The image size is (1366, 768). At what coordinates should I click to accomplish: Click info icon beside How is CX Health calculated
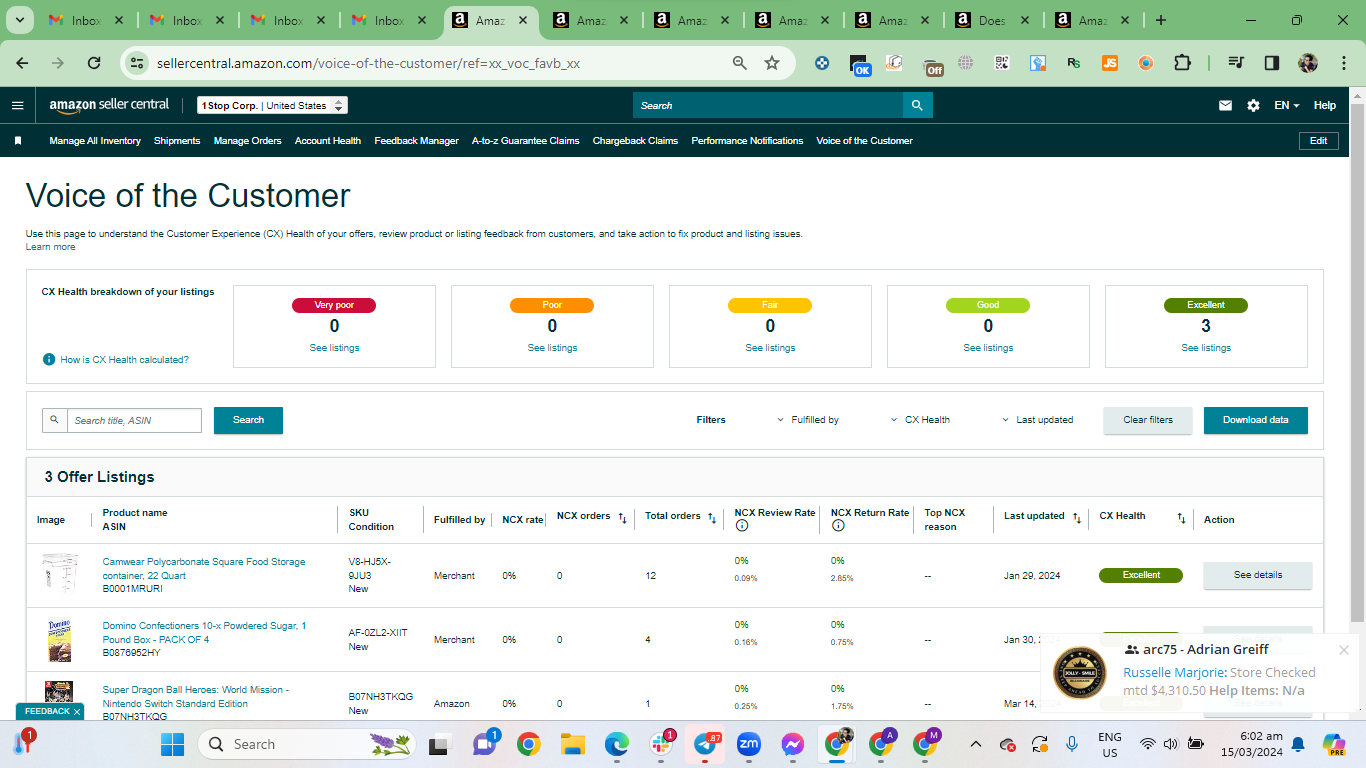coord(49,359)
